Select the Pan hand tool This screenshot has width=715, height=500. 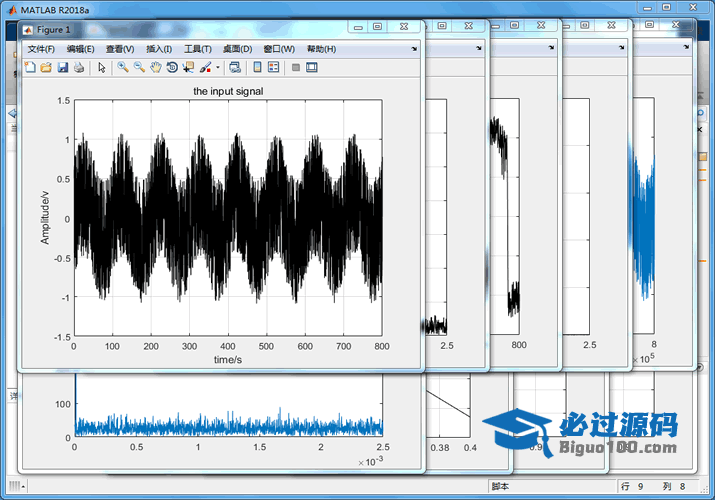click(156, 67)
